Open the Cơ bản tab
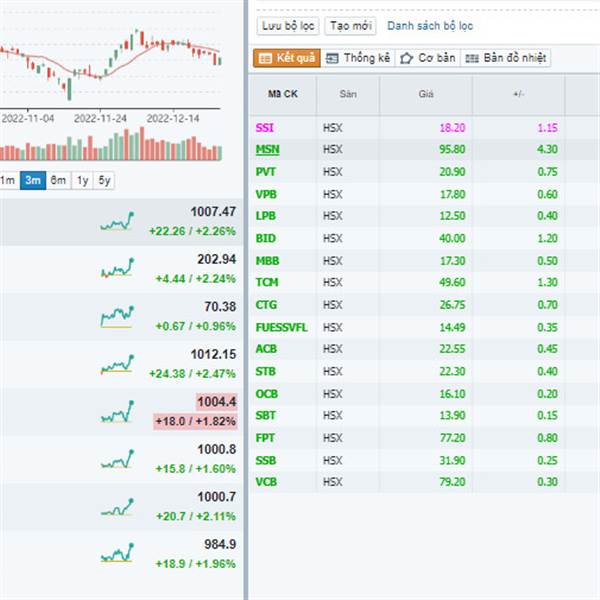This screenshot has height=600, width=600. [x=427, y=58]
